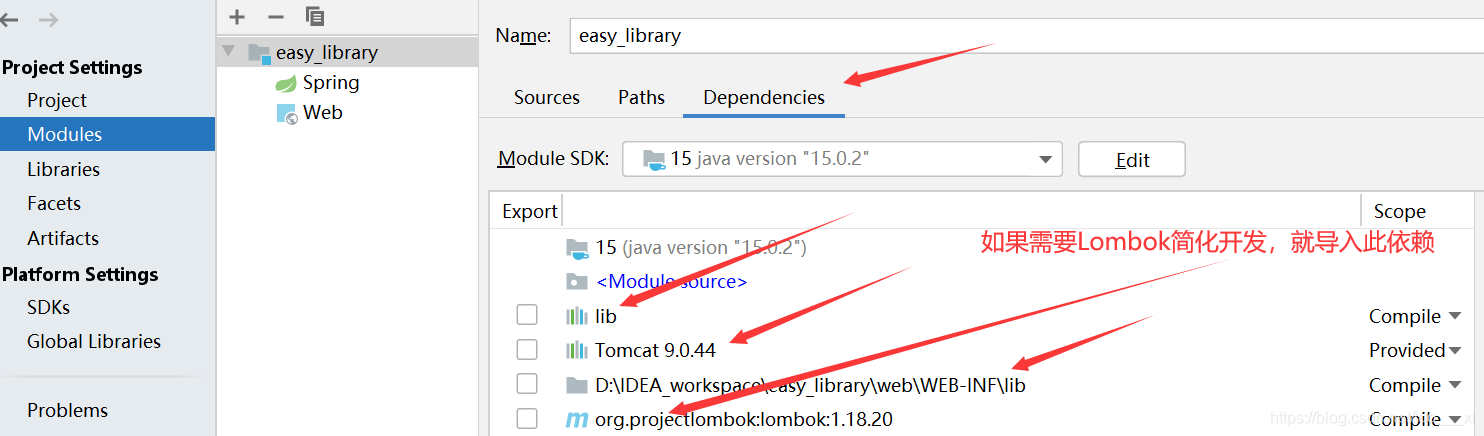Click the <Module source> entry
The image size is (1484, 436).
671,281
